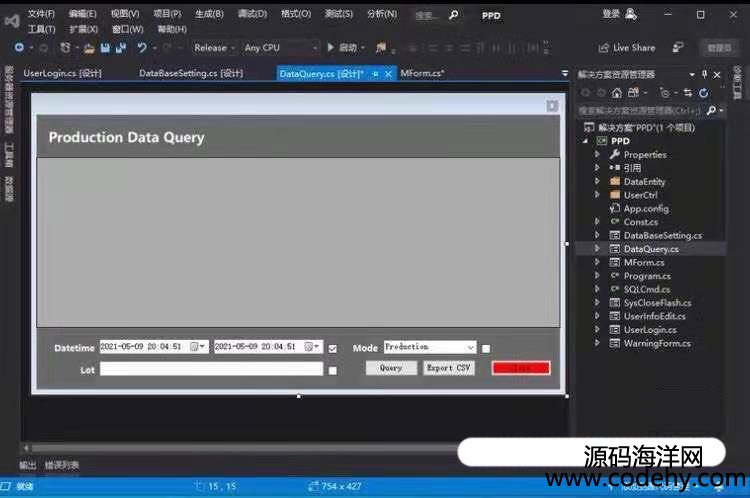Click the account sign-in person icon
Image resolution: width=750 pixels, height=498 pixels.
pyautogui.click(x=631, y=14)
